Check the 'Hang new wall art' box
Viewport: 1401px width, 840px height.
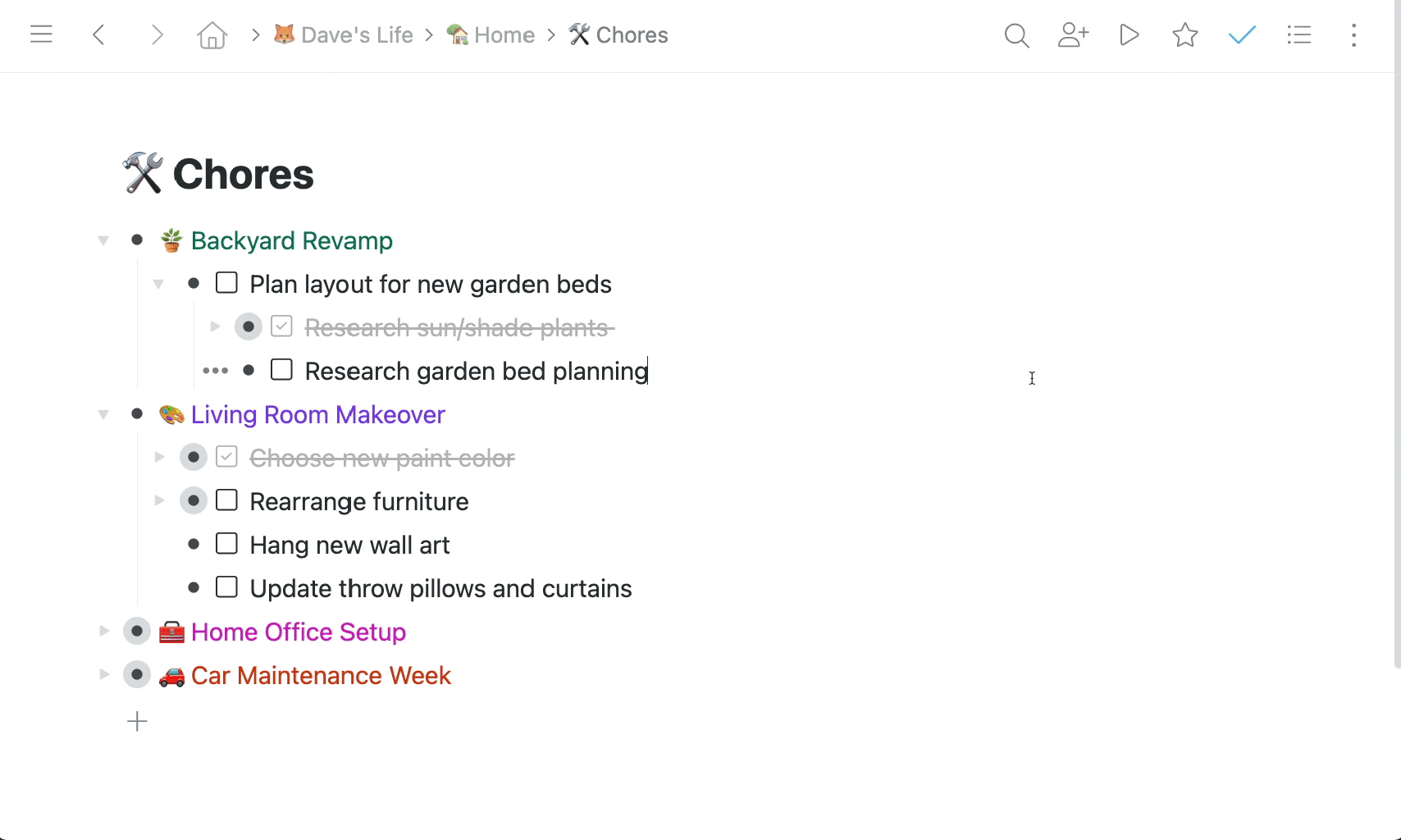tap(226, 544)
